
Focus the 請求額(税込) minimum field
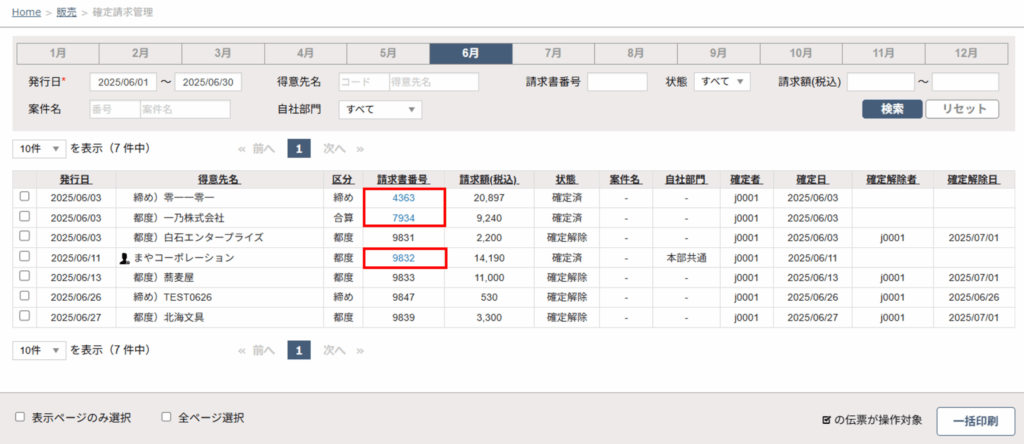pos(880,82)
